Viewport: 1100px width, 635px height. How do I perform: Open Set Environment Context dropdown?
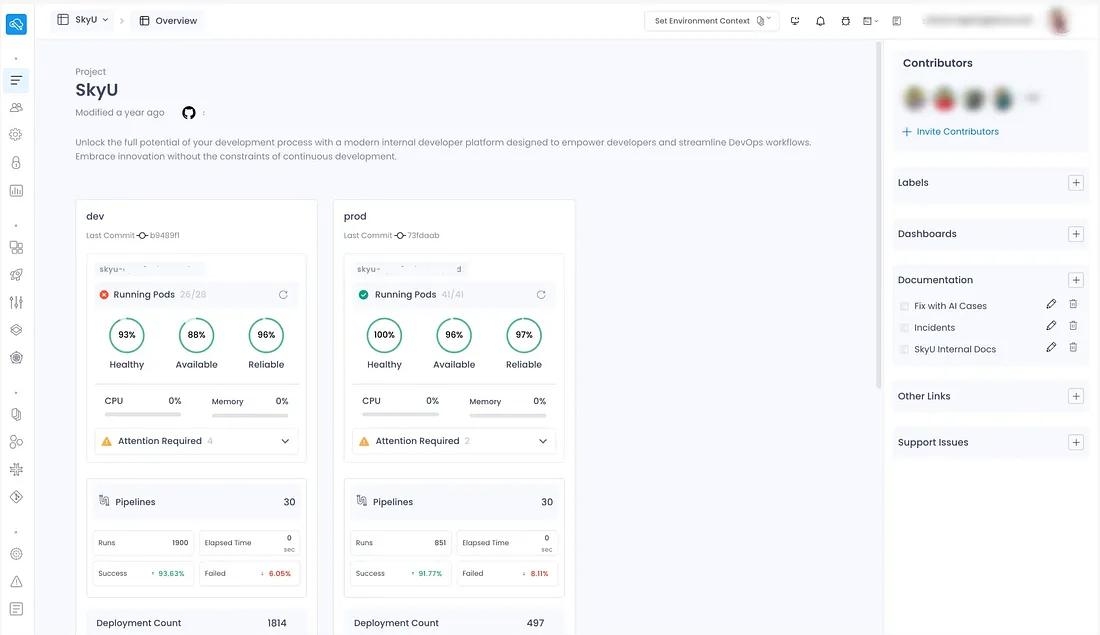point(711,21)
